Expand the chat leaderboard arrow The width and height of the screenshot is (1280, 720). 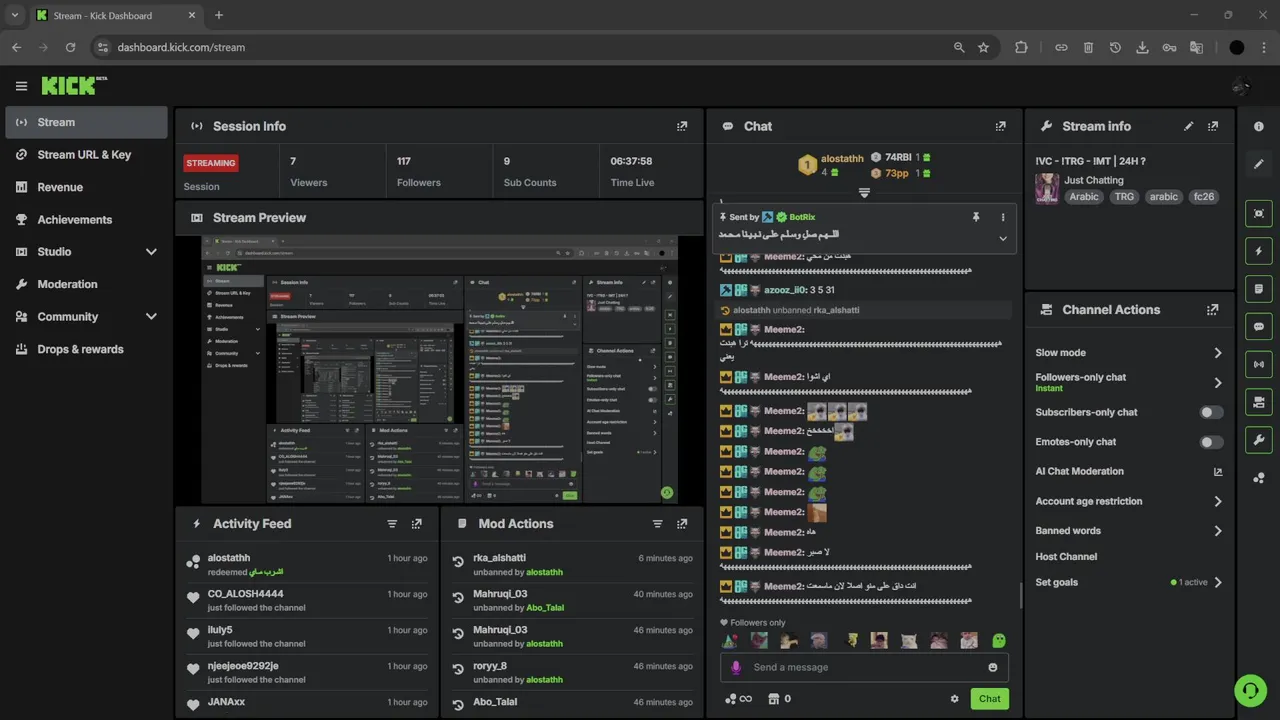864,193
